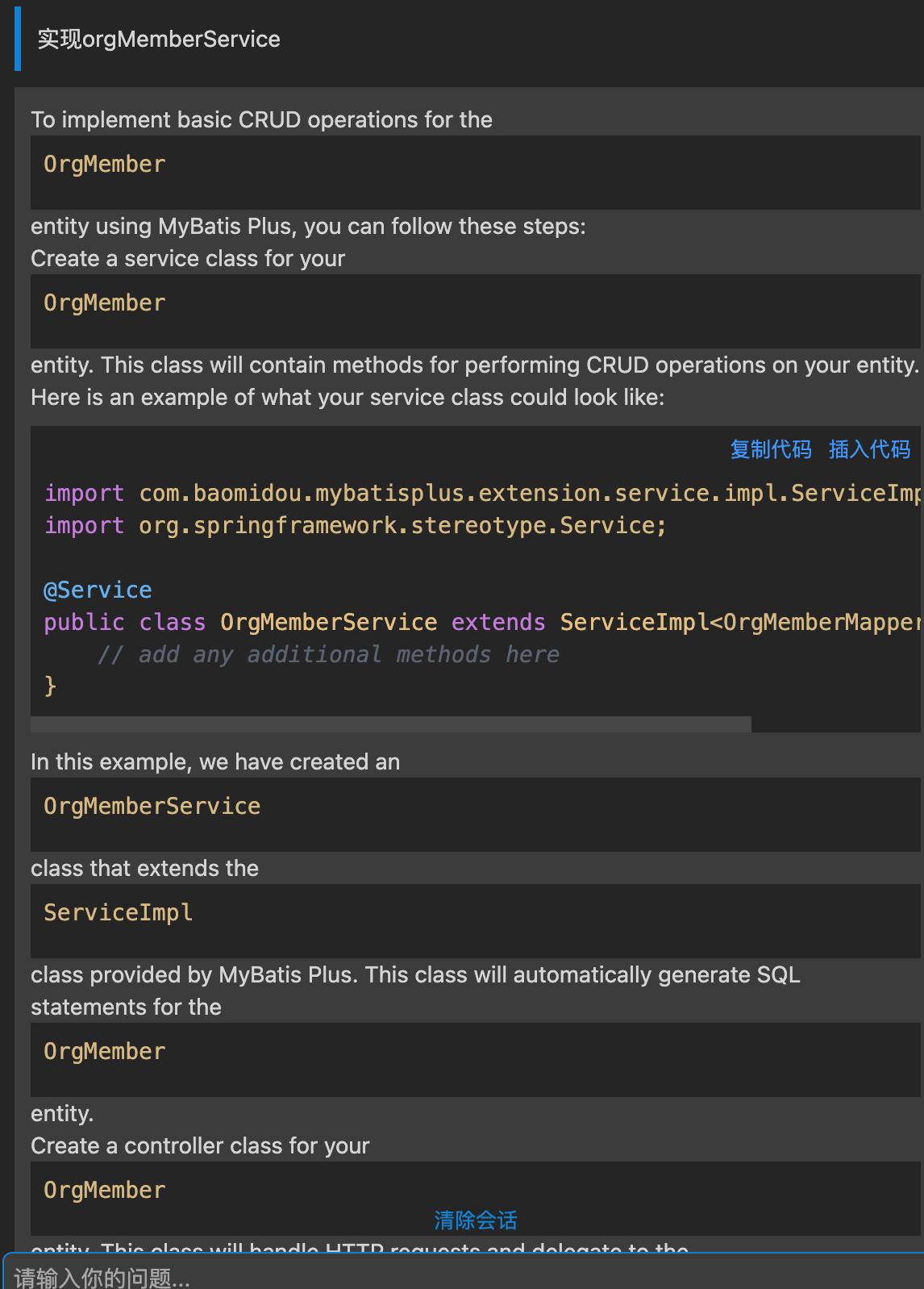Viewport: 924px width, 1289px height.
Task: Click the 插入代码 insert code link
Action: pyautogui.click(x=869, y=449)
